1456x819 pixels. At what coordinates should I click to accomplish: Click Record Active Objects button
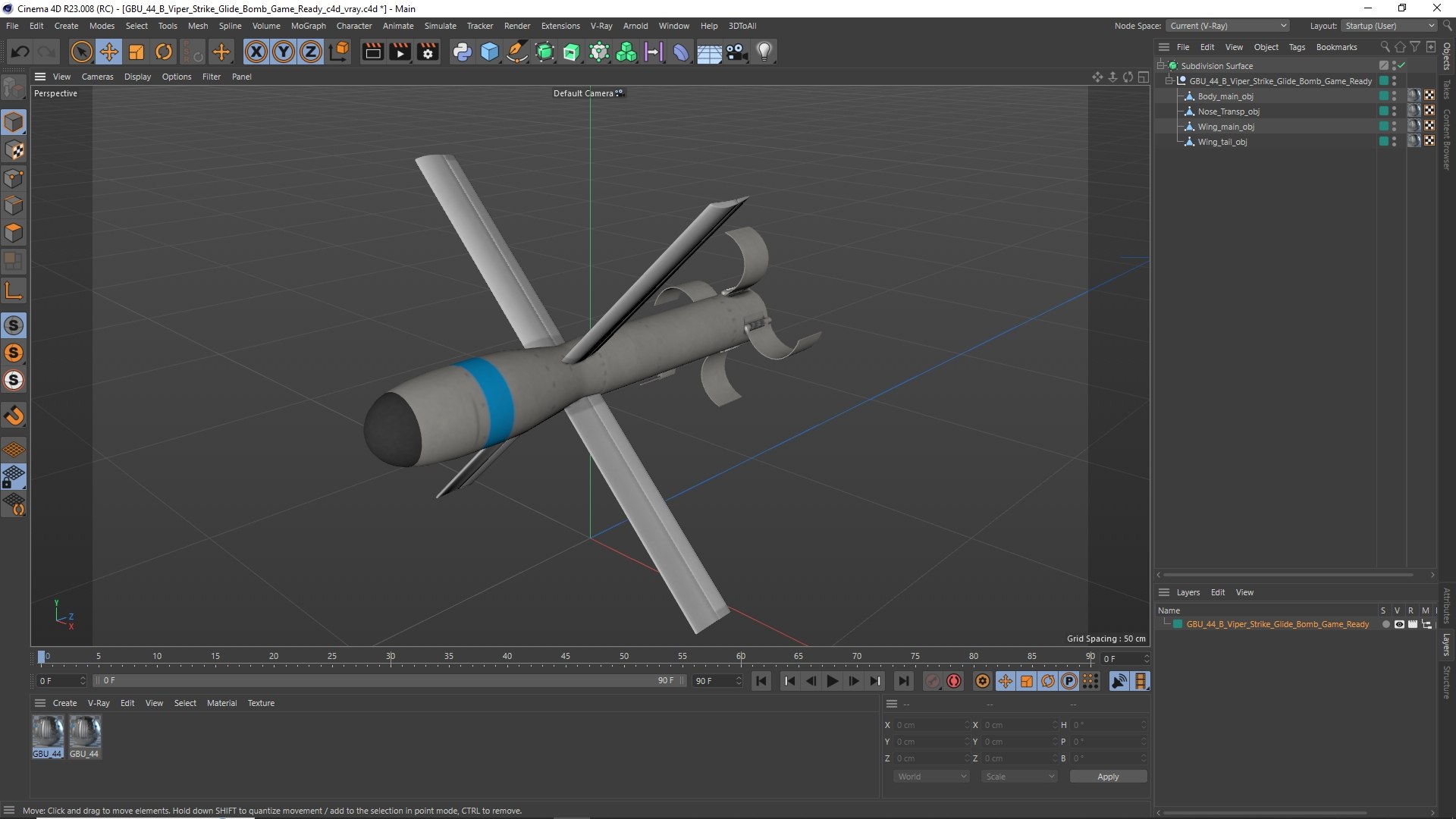[x=933, y=681]
